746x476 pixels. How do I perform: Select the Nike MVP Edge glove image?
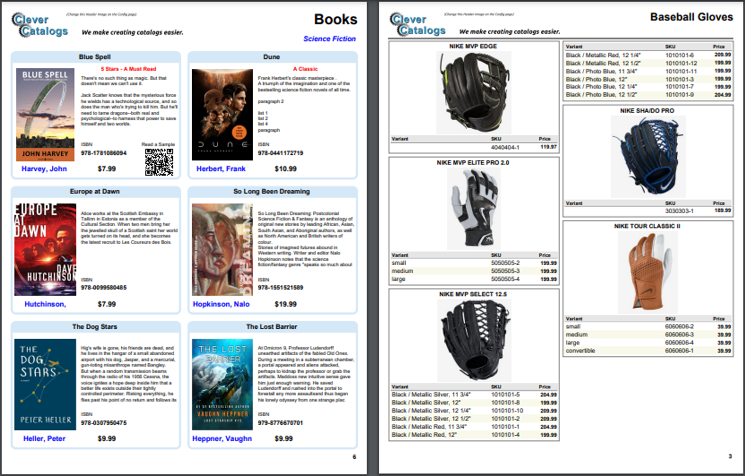(474, 92)
